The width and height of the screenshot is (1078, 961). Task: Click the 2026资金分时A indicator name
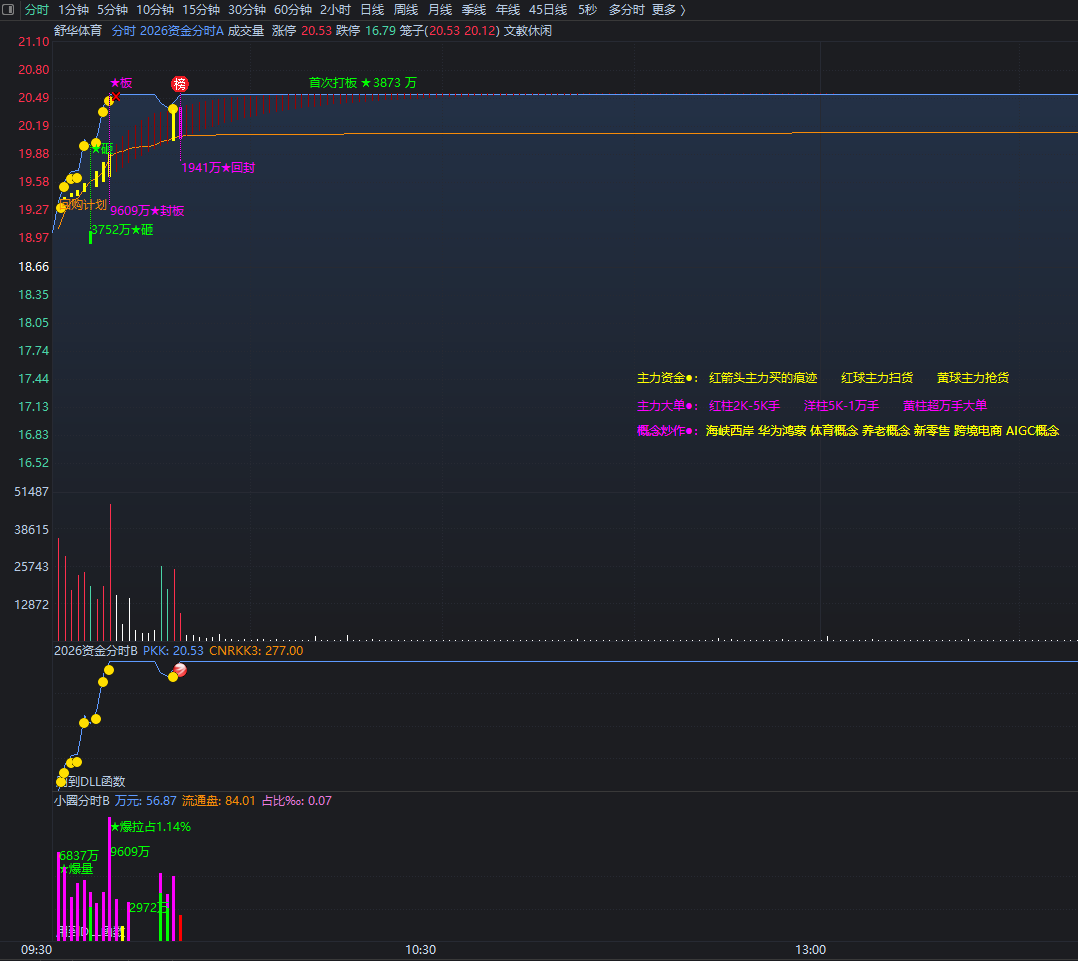(x=182, y=31)
